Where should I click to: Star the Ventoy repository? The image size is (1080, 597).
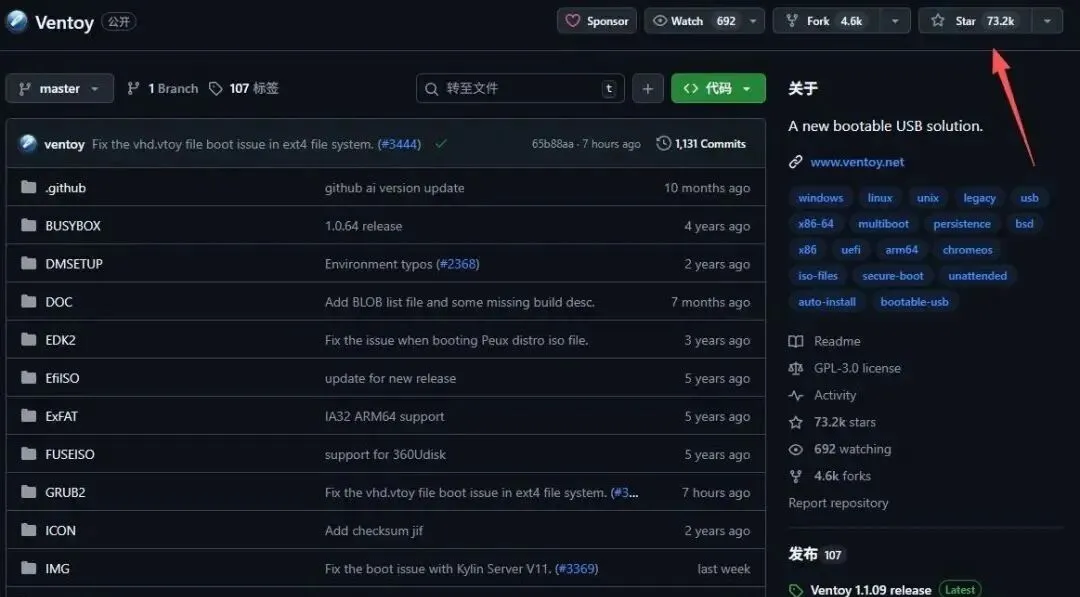(975, 21)
